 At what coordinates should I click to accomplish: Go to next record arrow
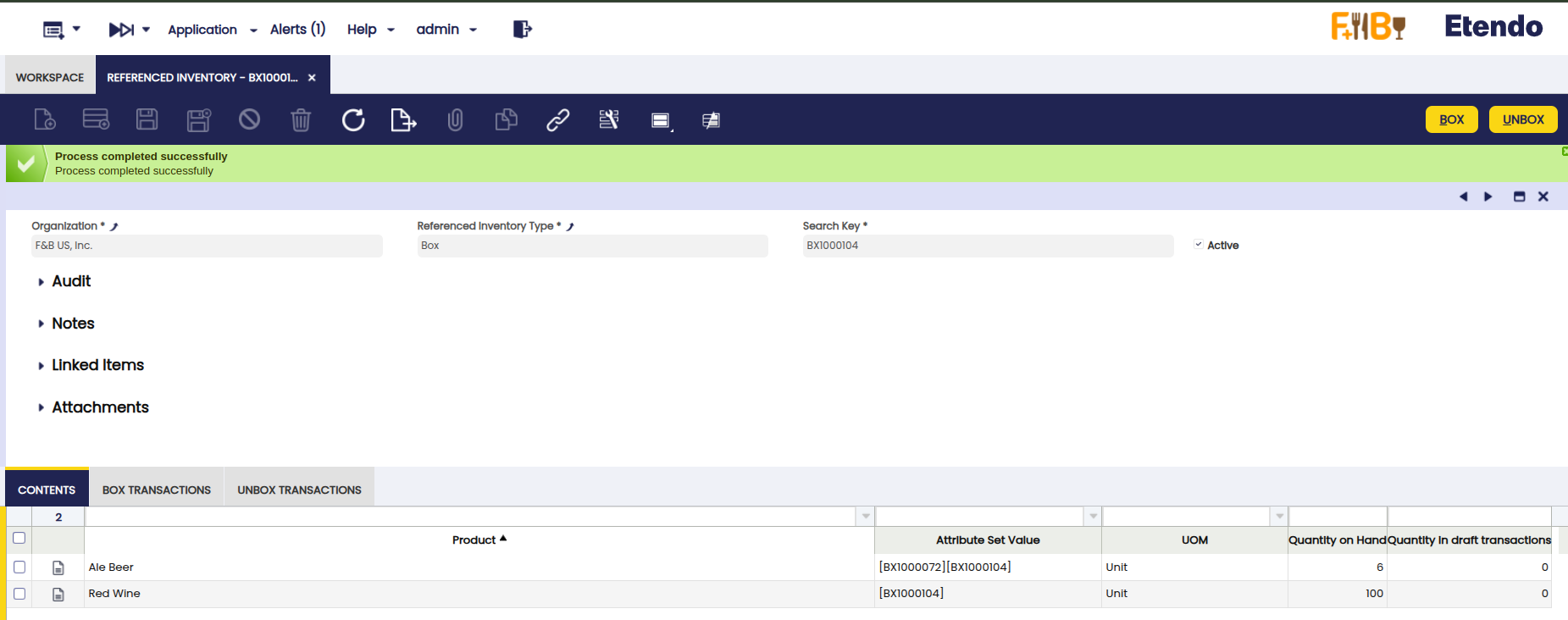(x=1488, y=197)
